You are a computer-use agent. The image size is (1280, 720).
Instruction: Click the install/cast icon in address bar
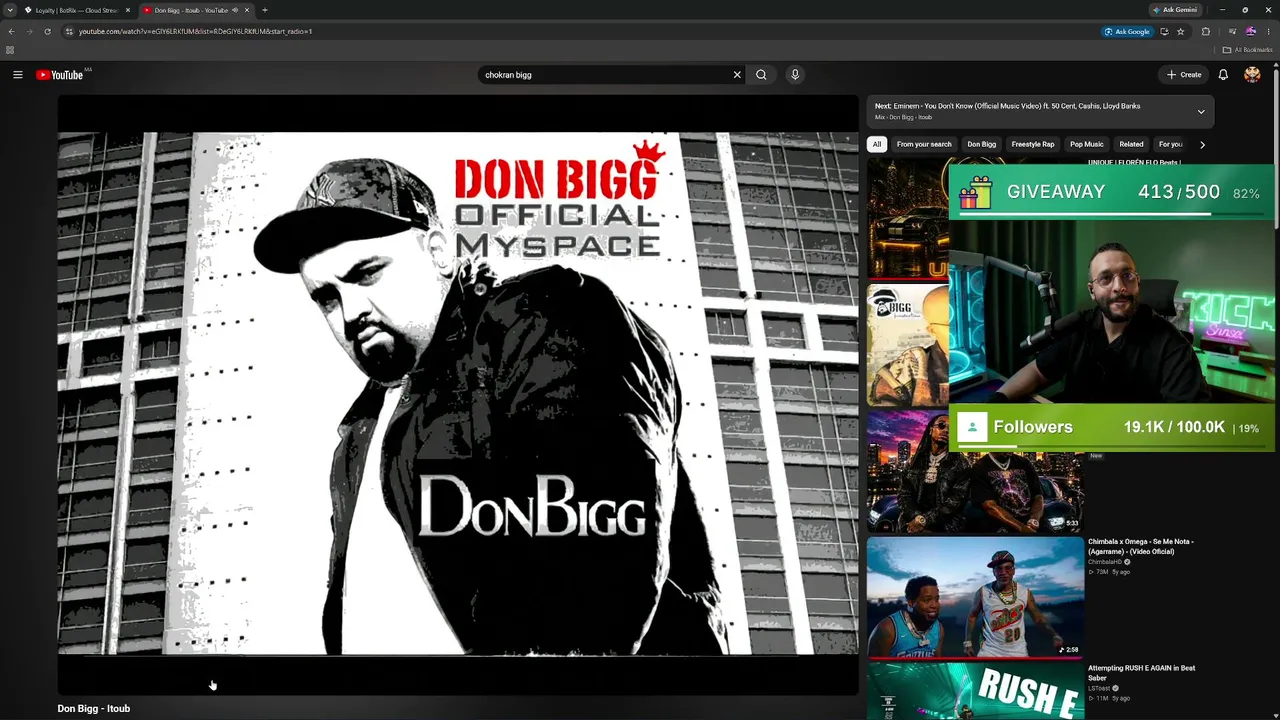point(1164,31)
